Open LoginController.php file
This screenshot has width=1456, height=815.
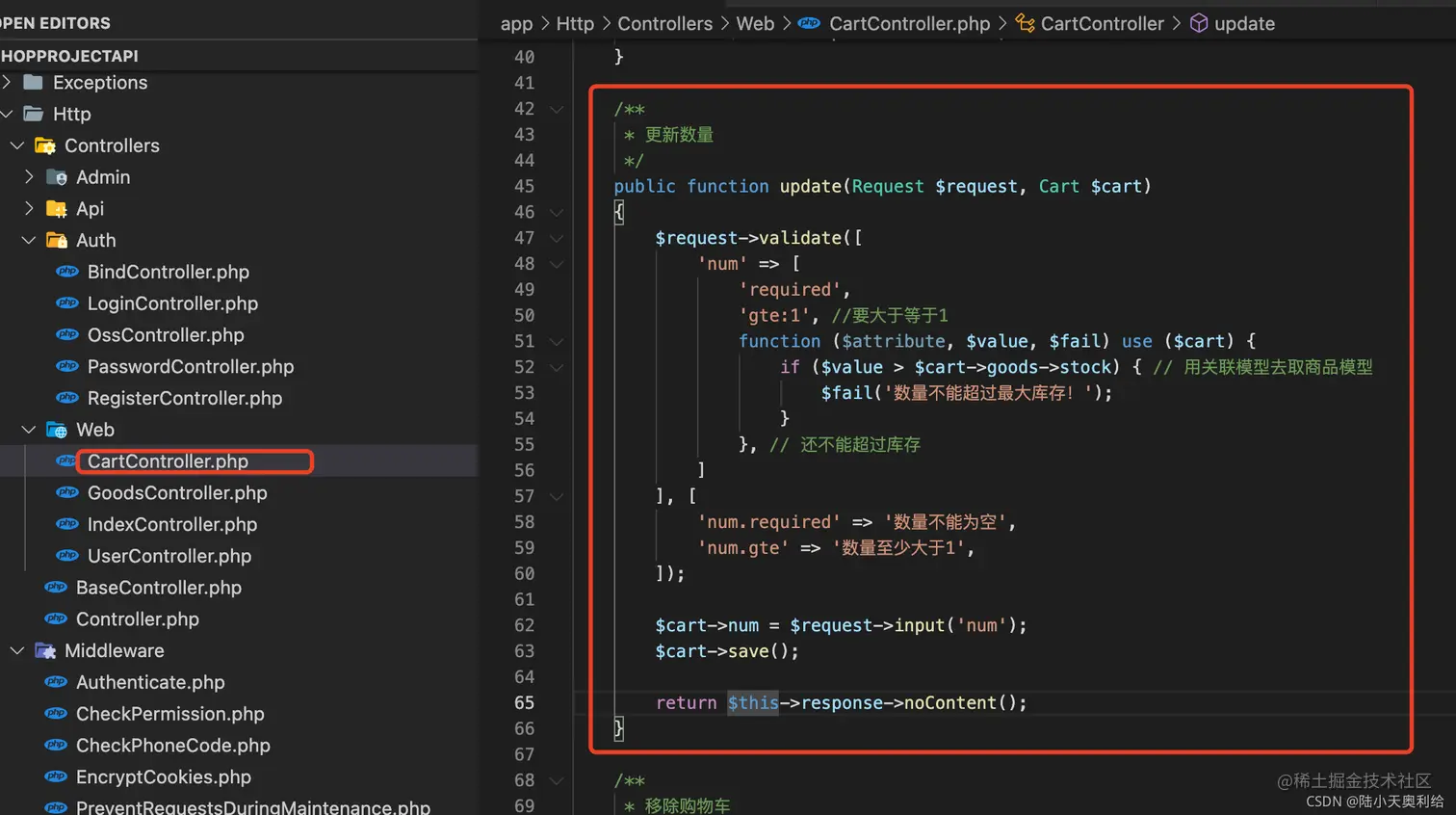point(172,303)
